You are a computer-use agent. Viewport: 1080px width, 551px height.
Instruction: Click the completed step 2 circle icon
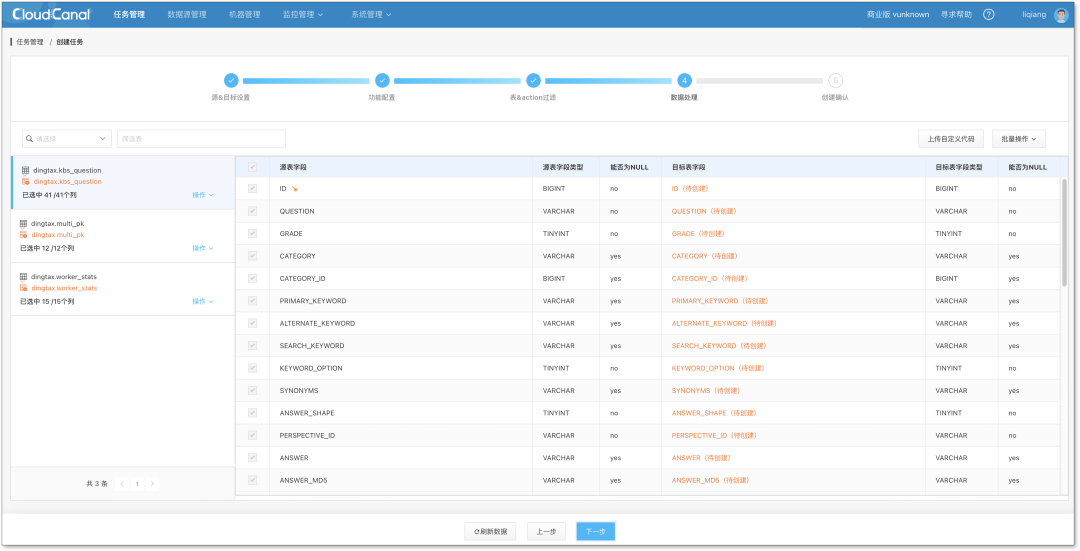pyautogui.click(x=382, y=81)
